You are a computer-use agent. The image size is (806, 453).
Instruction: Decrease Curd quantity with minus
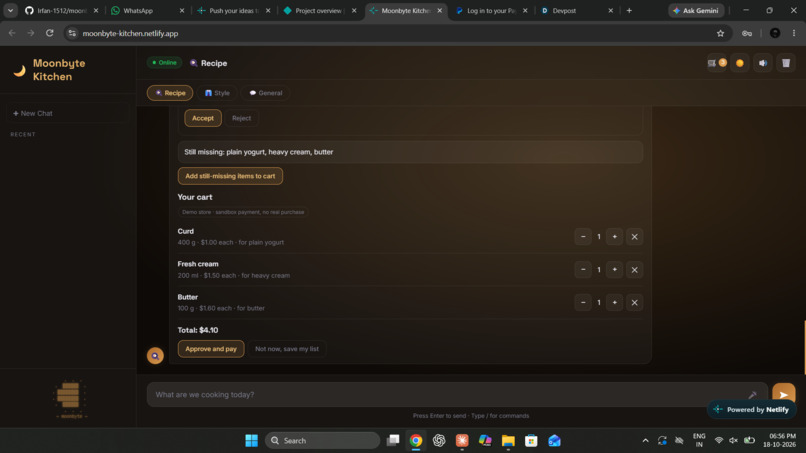pyautogui.click(x=583, y=237)
